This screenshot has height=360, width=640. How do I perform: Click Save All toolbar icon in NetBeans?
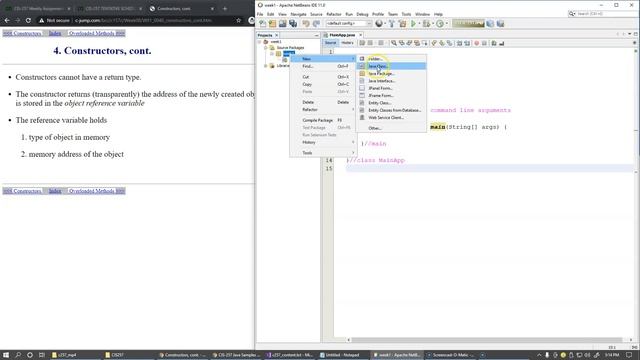pos(293,24)
